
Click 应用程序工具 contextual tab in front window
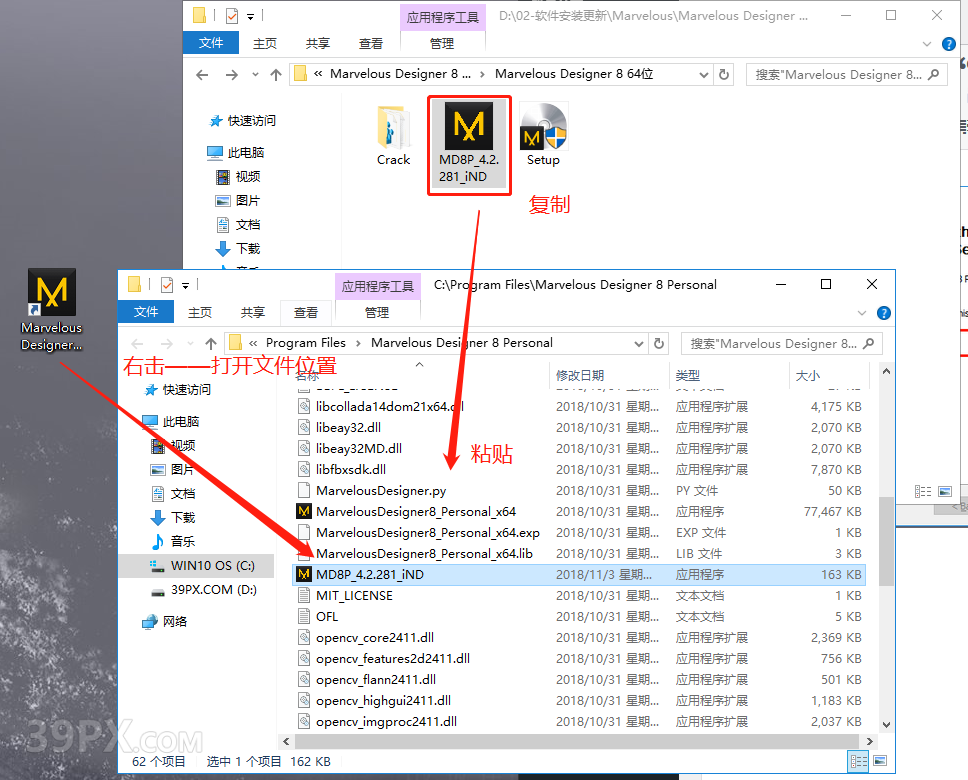click(x=378, y=287)
